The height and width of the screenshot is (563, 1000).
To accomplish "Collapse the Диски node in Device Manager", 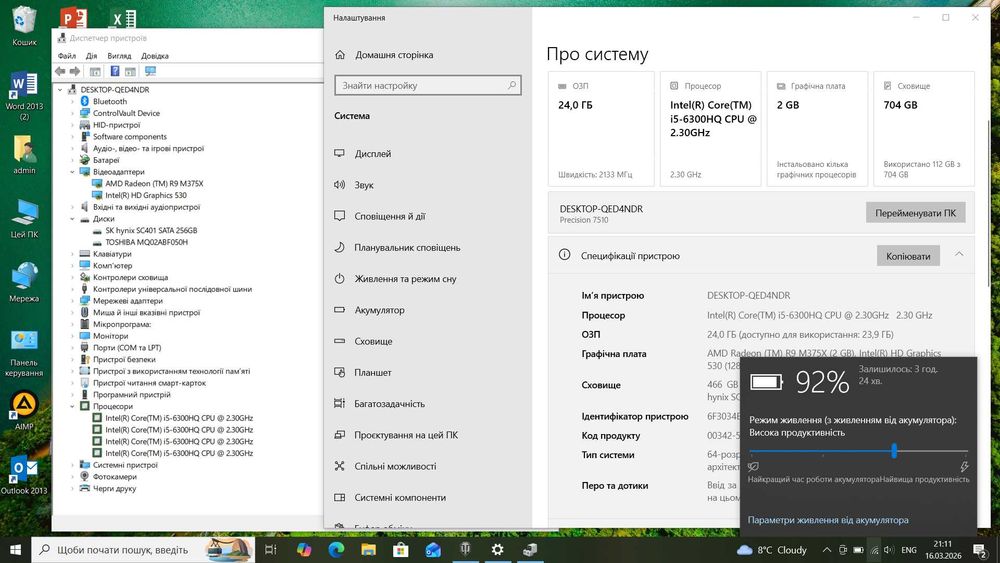I will (x=72, y=219).
